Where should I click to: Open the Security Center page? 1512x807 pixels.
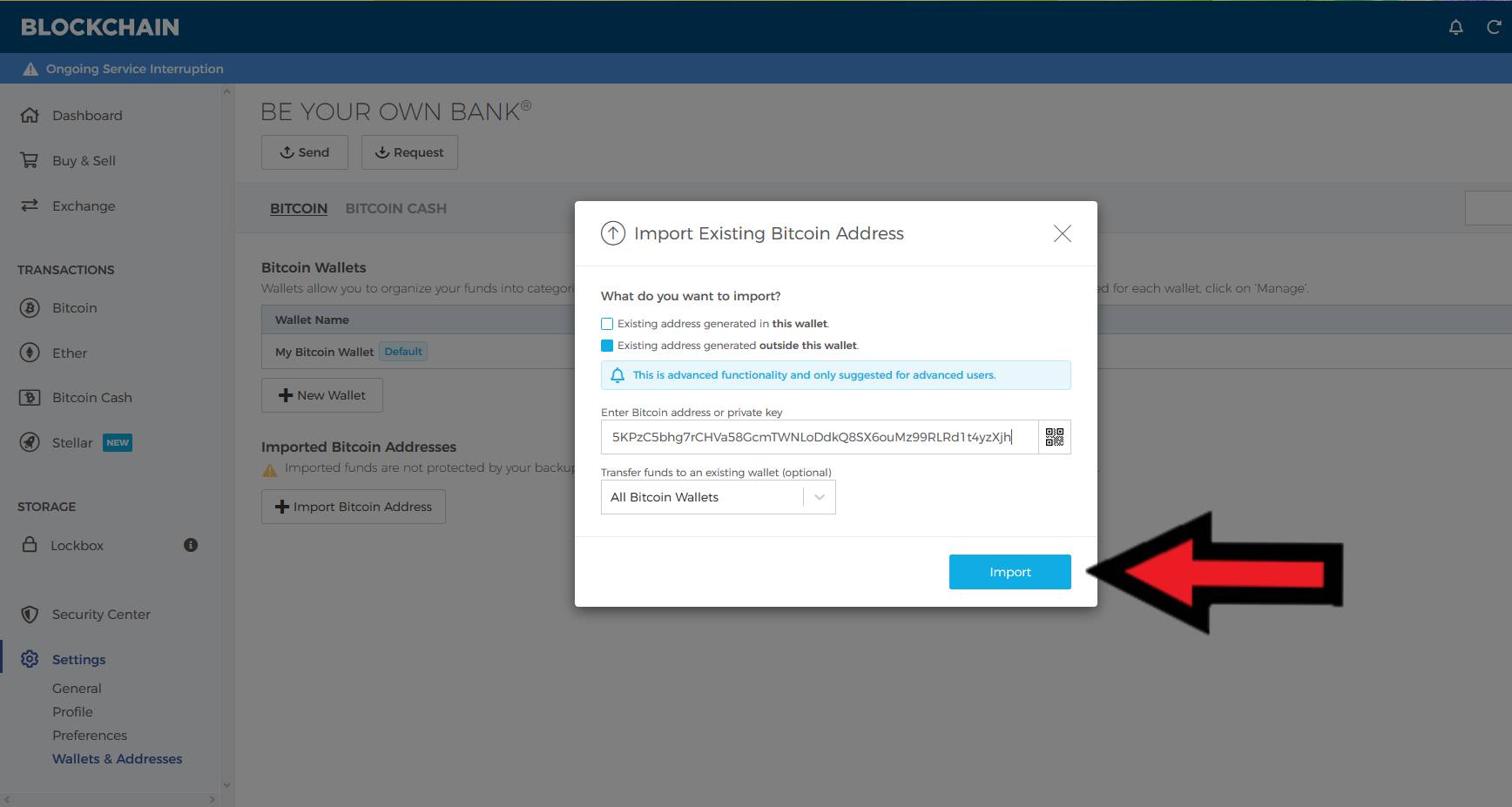click(x=101, y=614)
